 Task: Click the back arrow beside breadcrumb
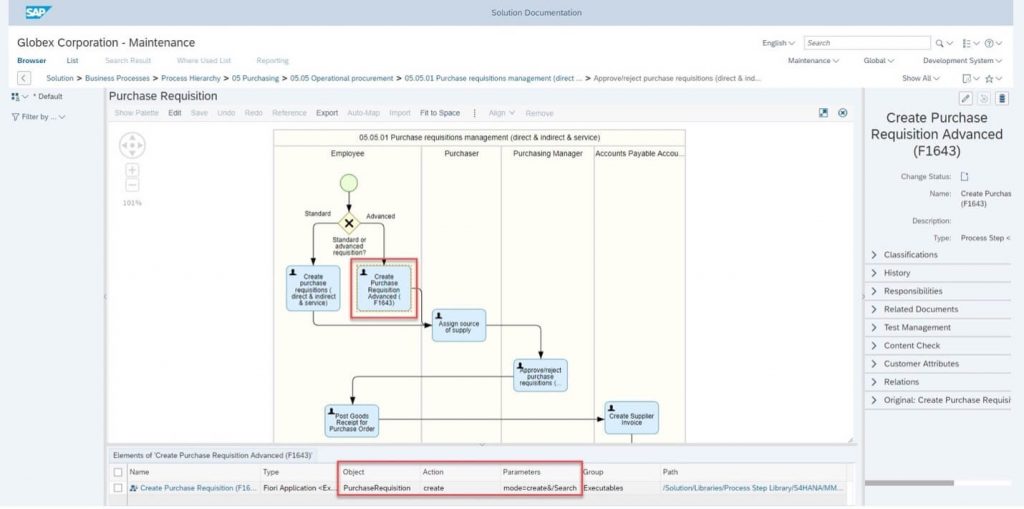tap(24, 78)
